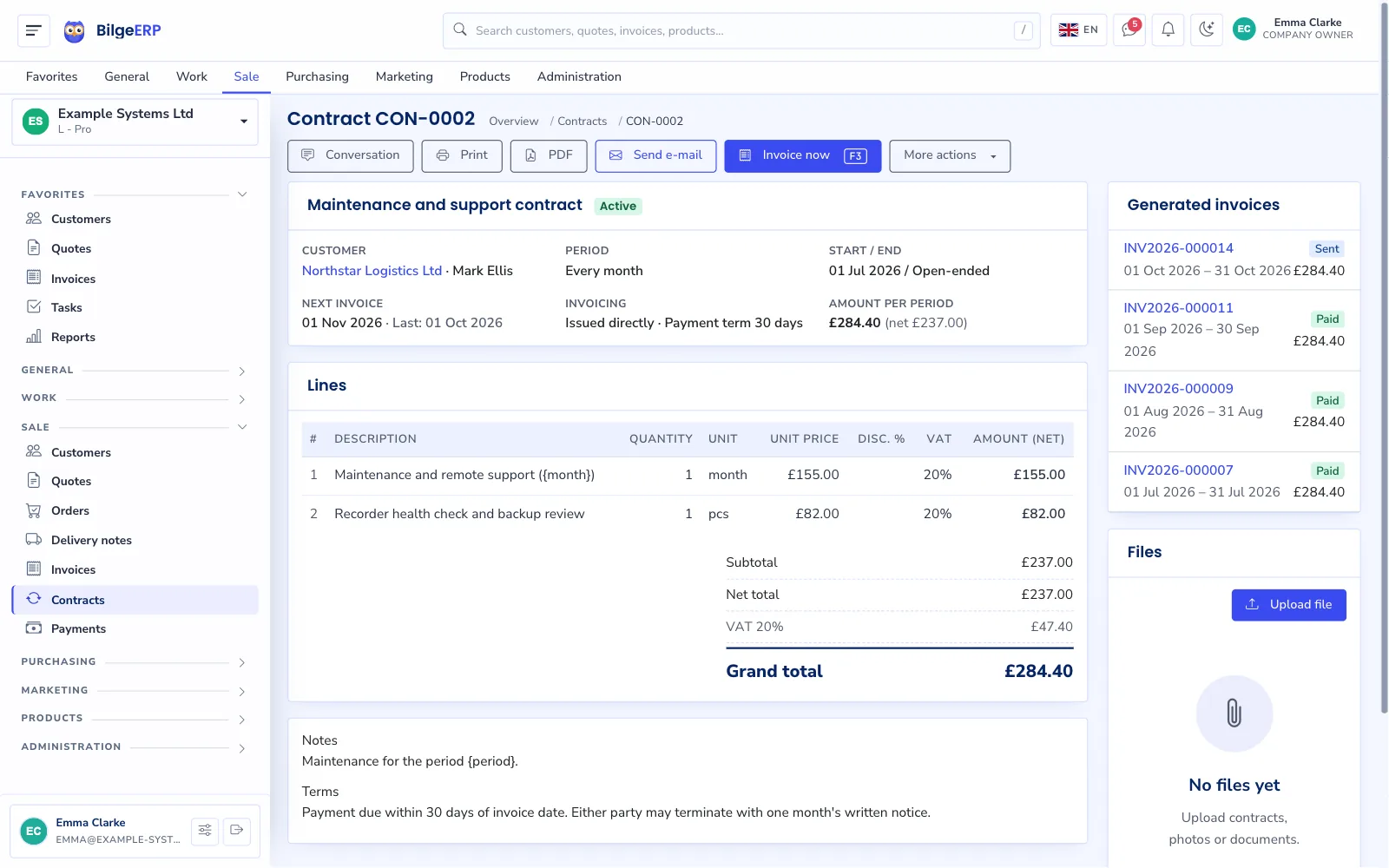Open user settings sliders icon
The height and width of the screenshot is (868, 1389).
click(x=205, y=831)
